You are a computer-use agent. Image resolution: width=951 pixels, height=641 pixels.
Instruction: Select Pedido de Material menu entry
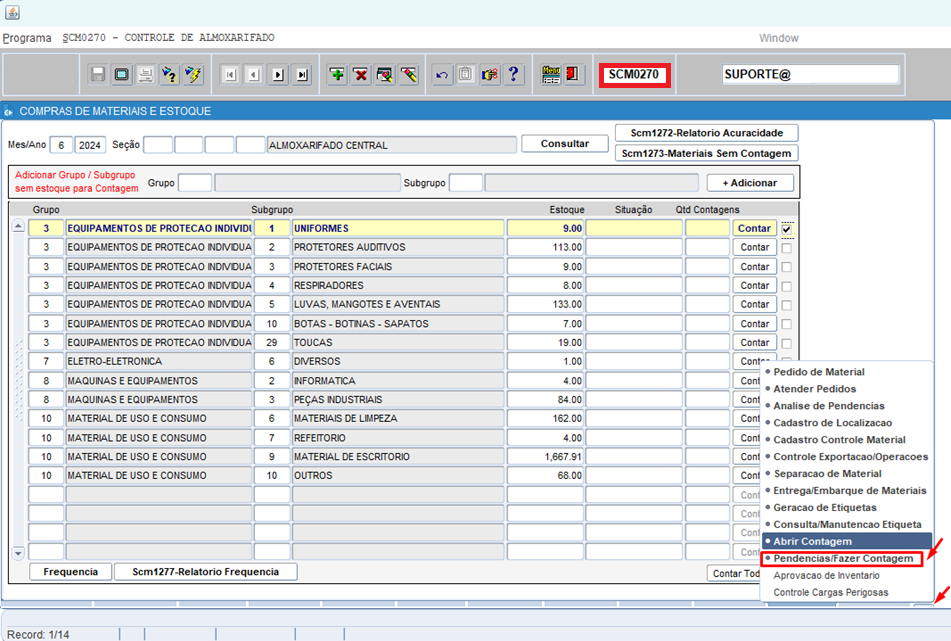819,372
